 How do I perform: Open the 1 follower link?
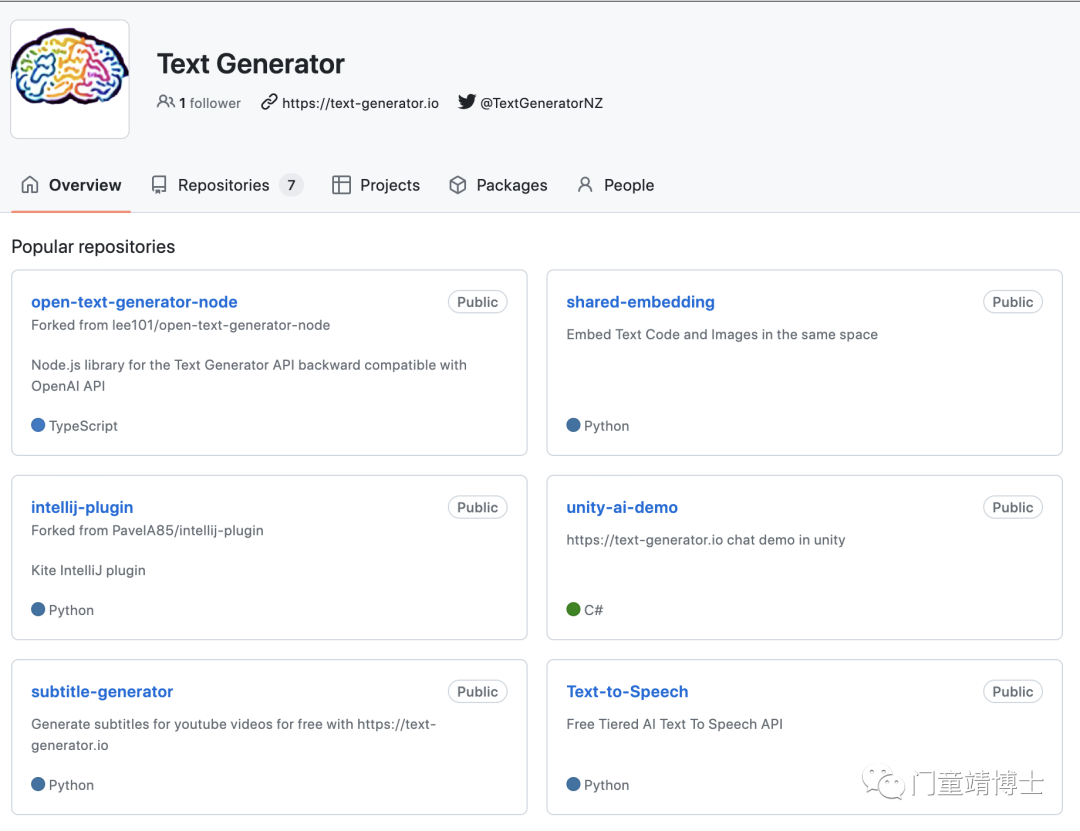[199, 103]
